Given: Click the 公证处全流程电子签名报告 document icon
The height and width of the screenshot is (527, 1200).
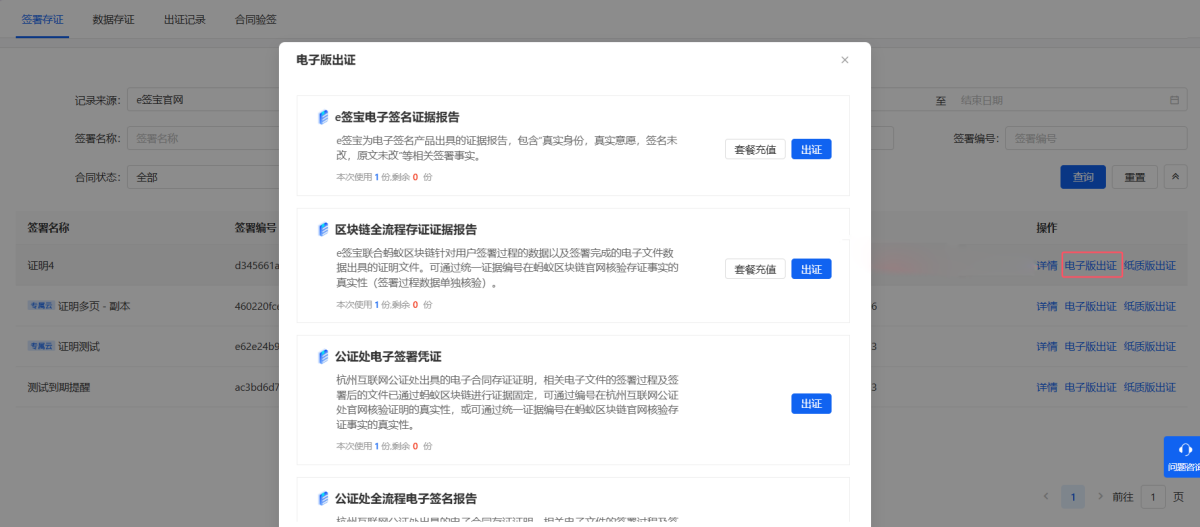Looking at the screenshot, I should [323, 498].
